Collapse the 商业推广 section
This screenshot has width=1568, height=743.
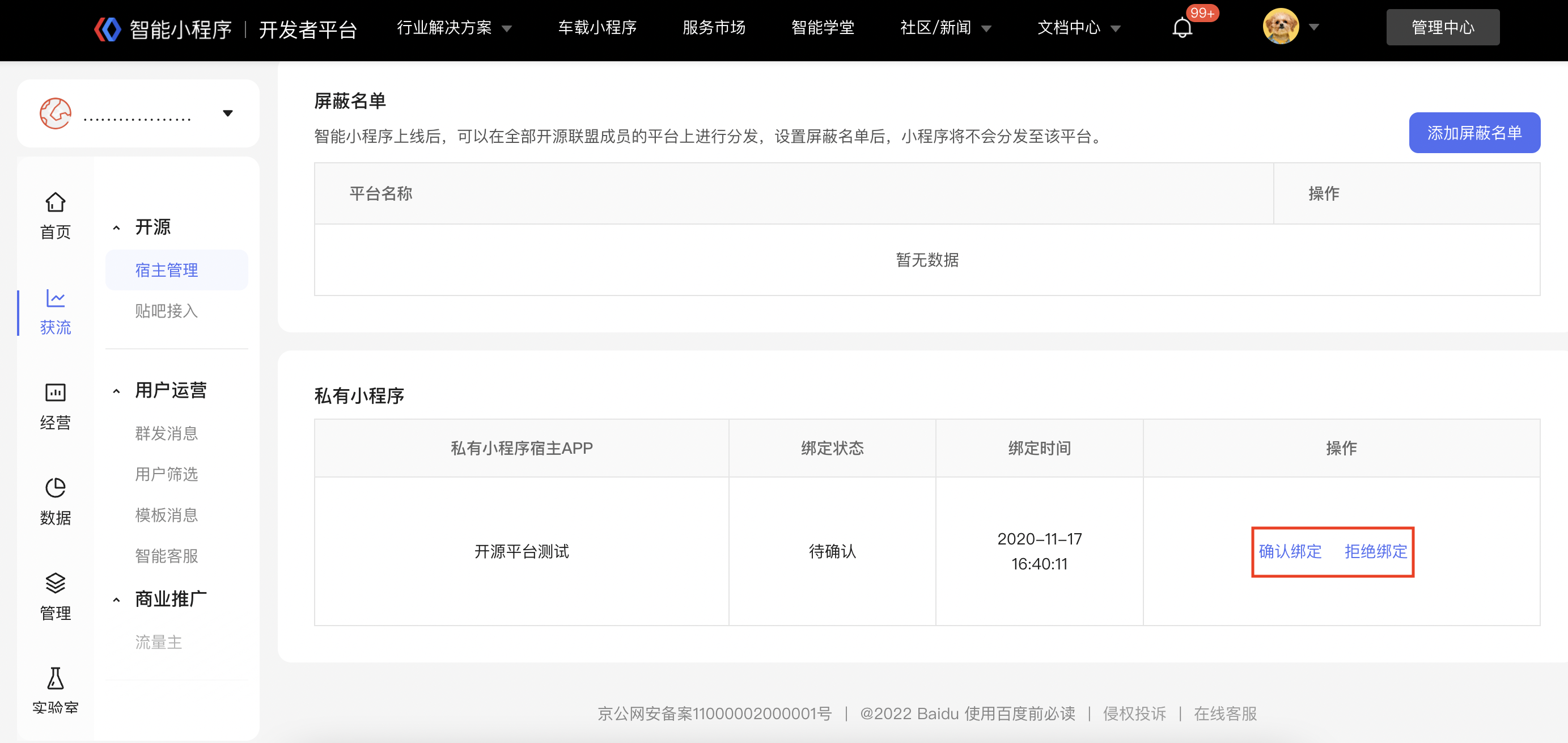click(116, 600)
